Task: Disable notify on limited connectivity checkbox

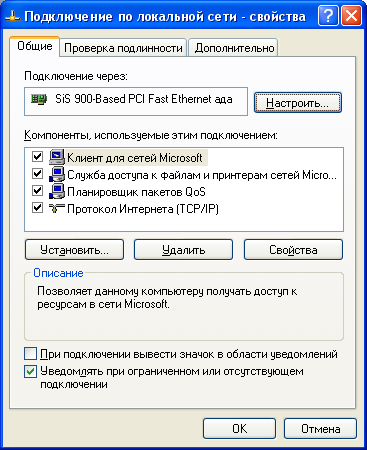Action: pyautogui.click(x=30, y=371)
